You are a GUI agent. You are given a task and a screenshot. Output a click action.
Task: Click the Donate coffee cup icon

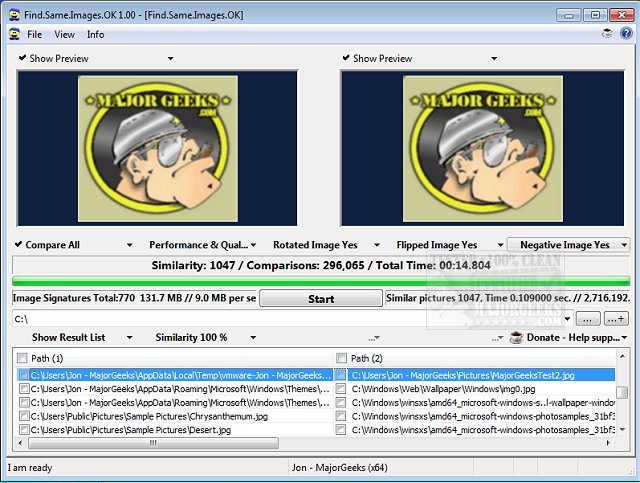click(x=516, y=338)
